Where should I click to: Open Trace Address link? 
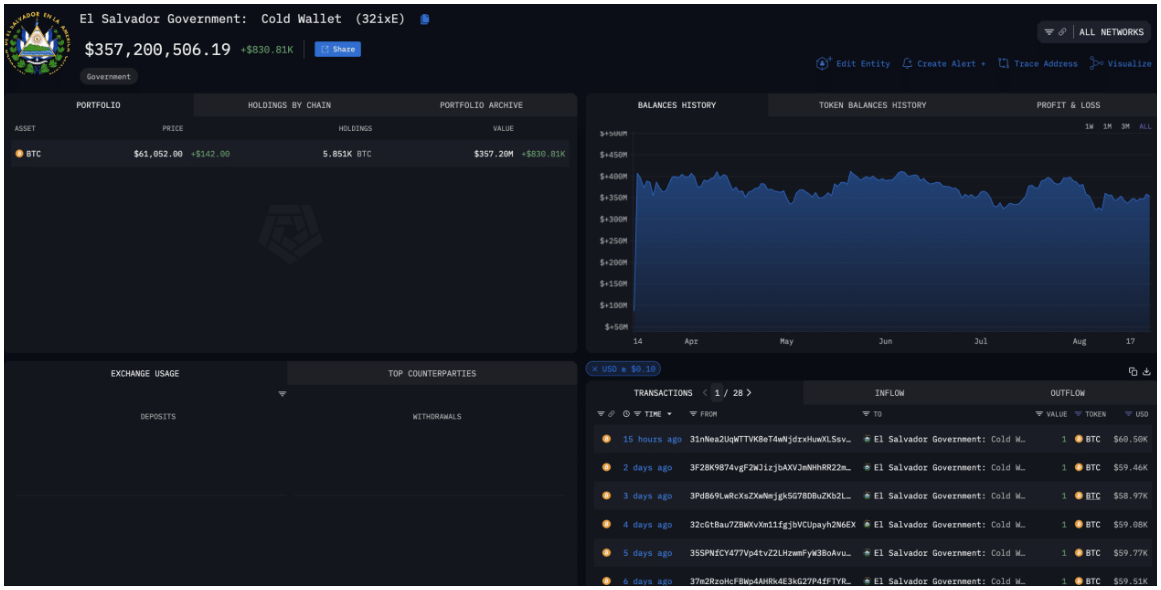pos(1045,64)
